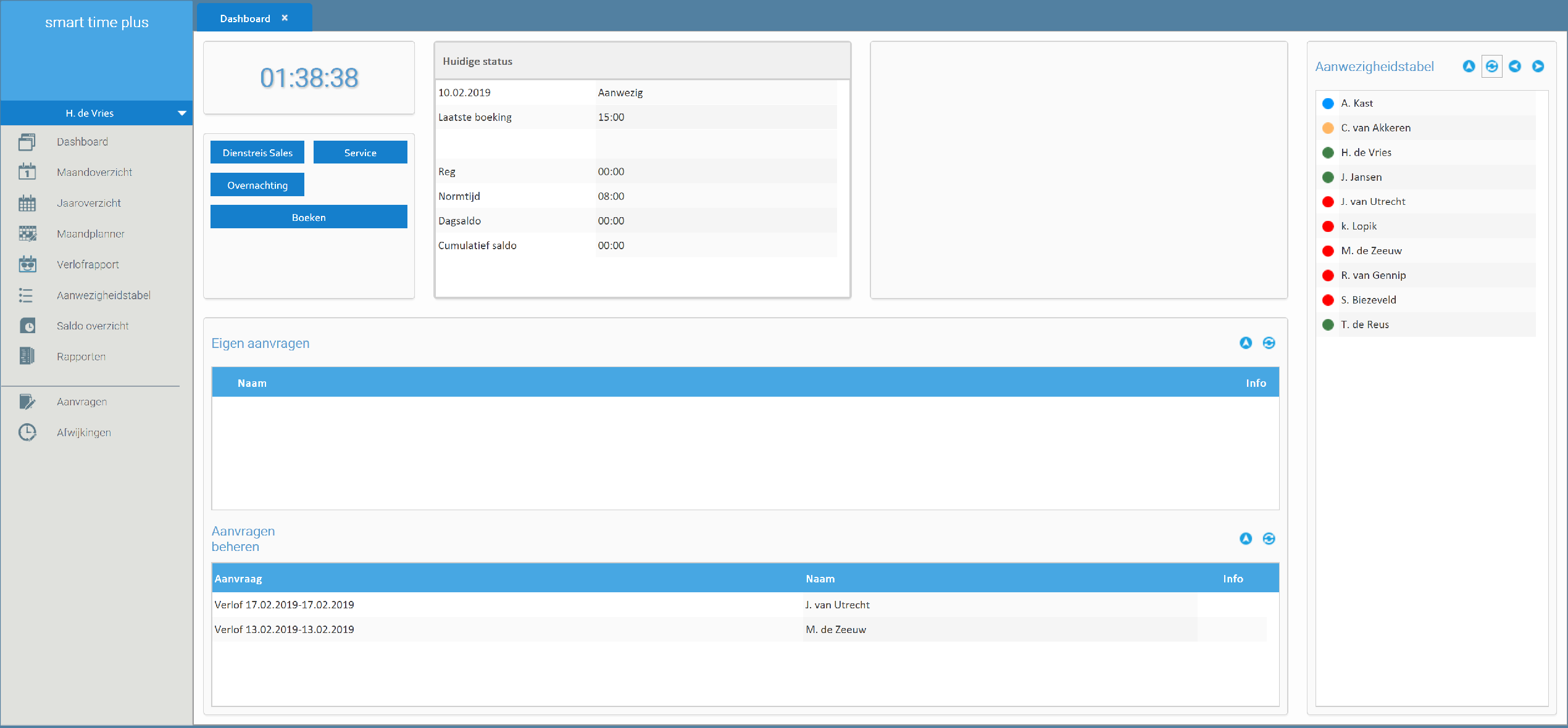Toggle the Dienstreis Sales booking option

pos(257,152)
